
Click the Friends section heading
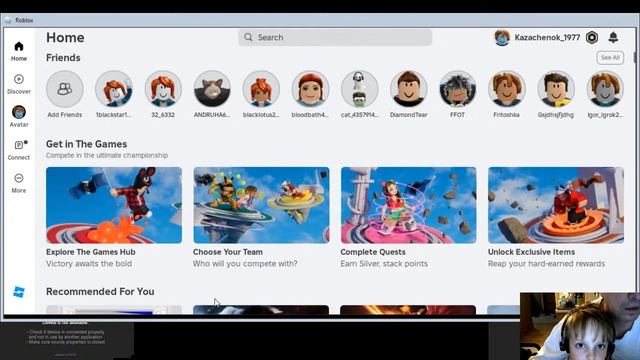click(x=63, y=58)
